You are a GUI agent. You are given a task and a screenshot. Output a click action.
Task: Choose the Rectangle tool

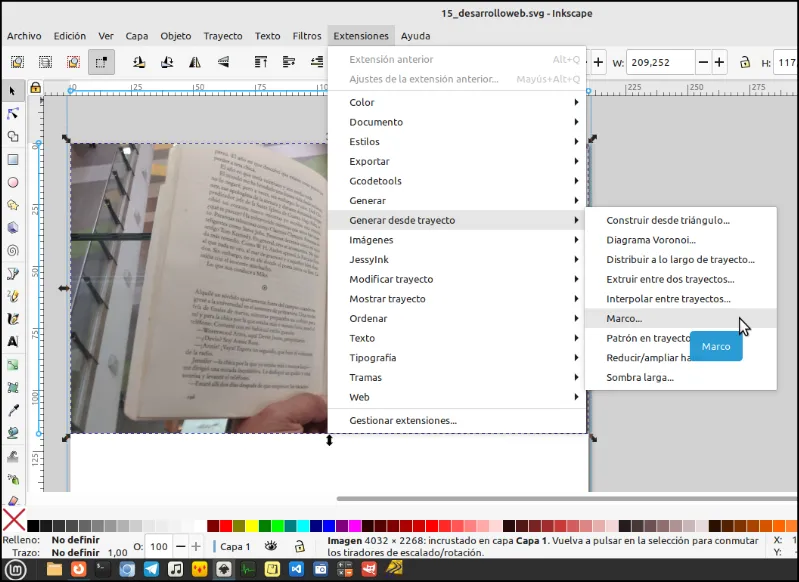(x=13, y=160)
